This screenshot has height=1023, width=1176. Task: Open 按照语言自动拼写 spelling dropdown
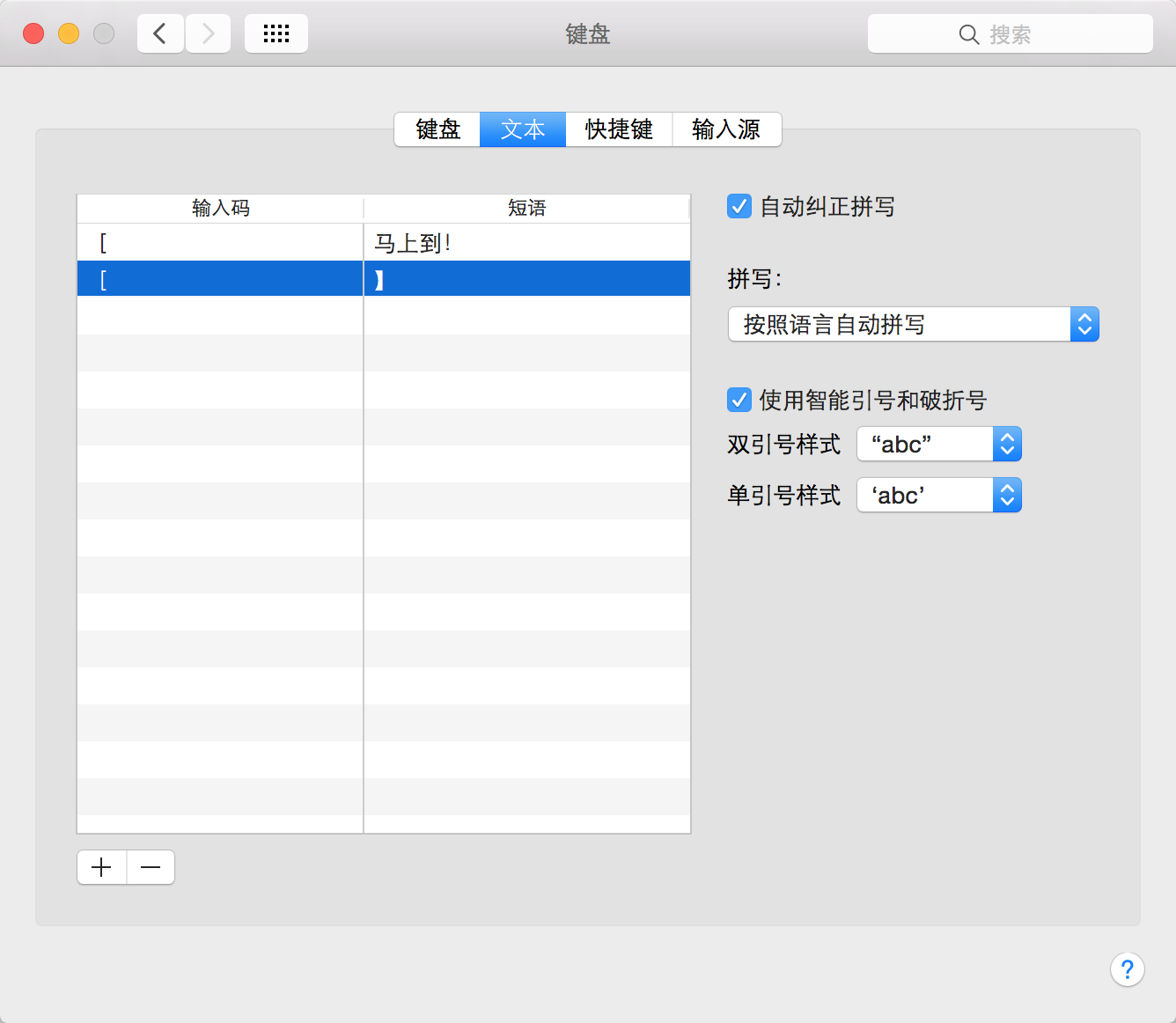913,325
